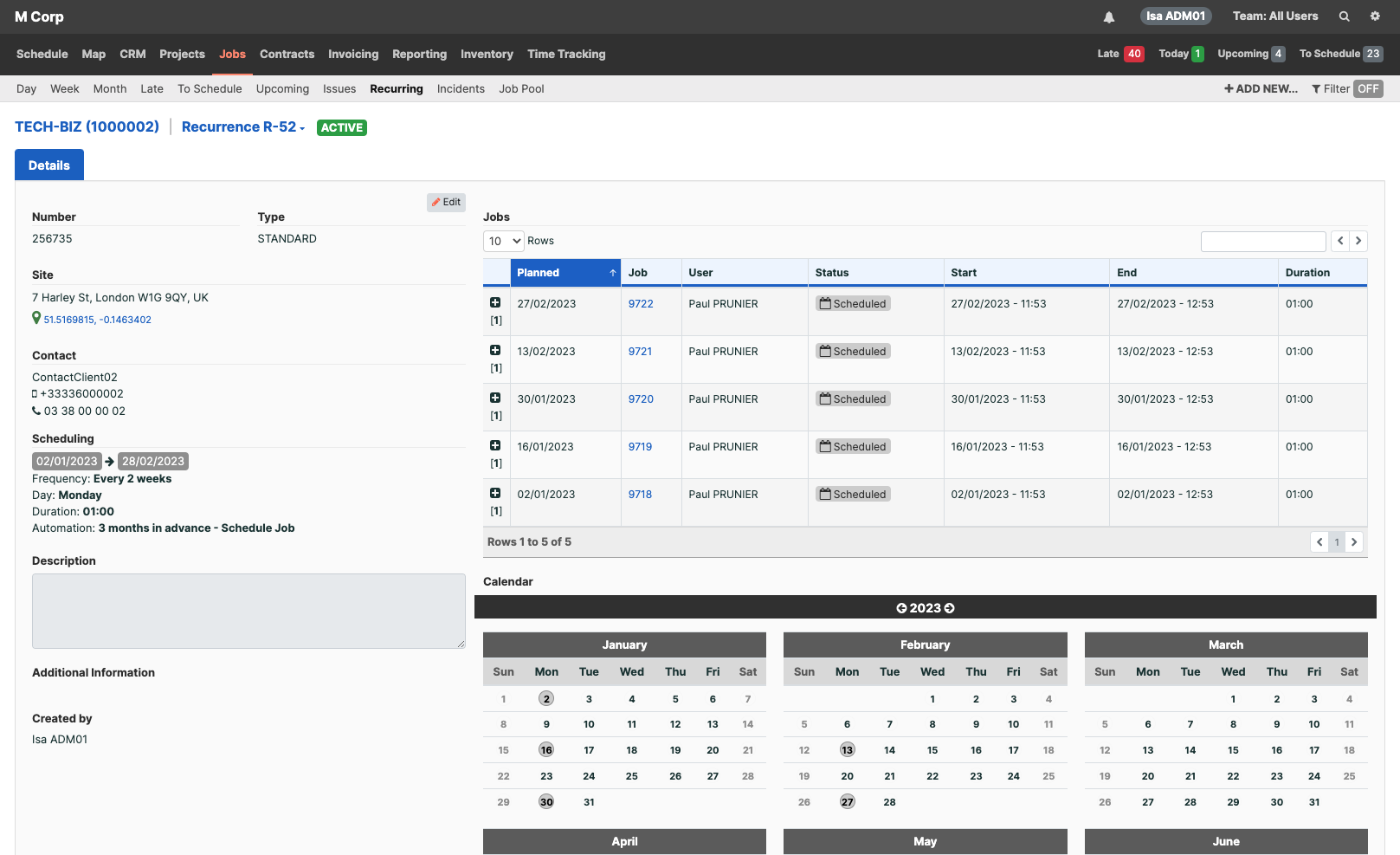This screenshot has height=855, width=1400.
Task: Click previous page arrow above jobs table
Action: [1340, 241]
